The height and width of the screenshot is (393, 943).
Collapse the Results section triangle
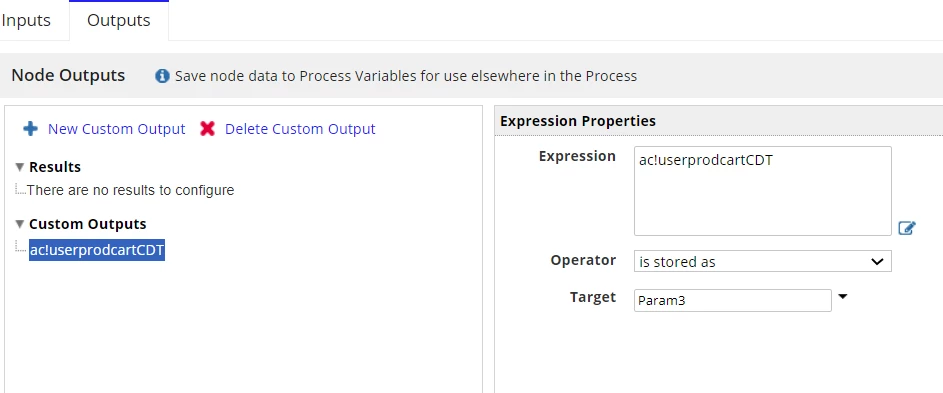coord(20,167)
